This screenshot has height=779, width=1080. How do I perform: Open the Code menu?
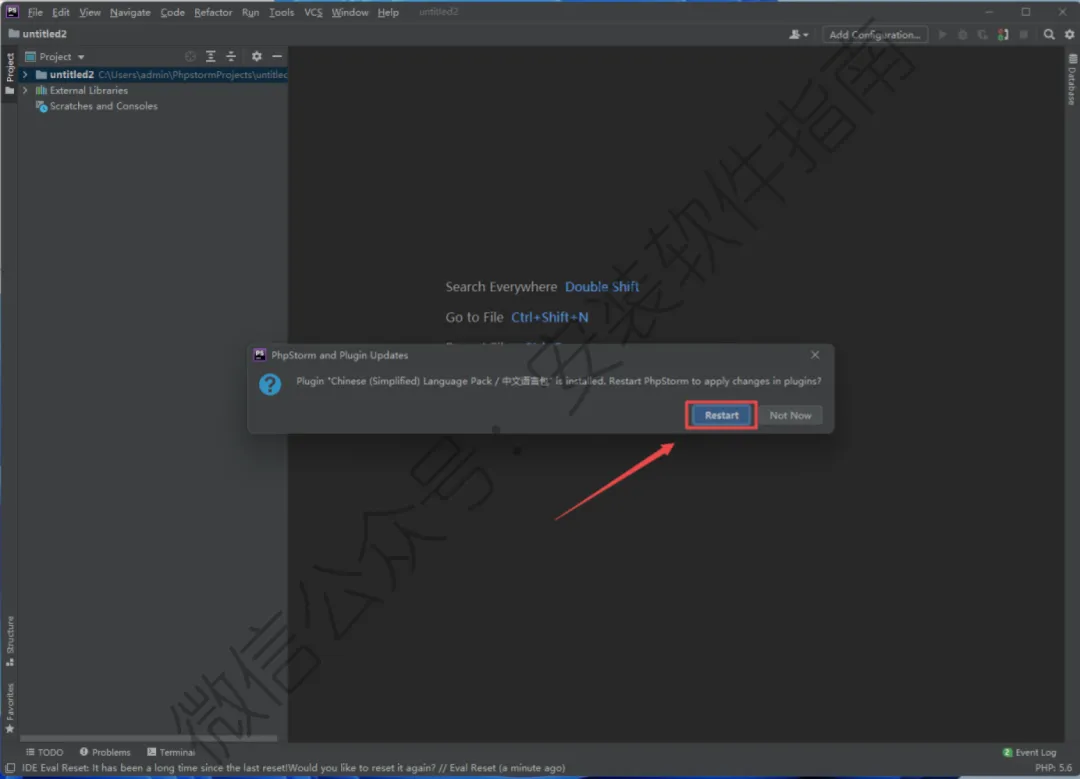(x=172, y=12)
